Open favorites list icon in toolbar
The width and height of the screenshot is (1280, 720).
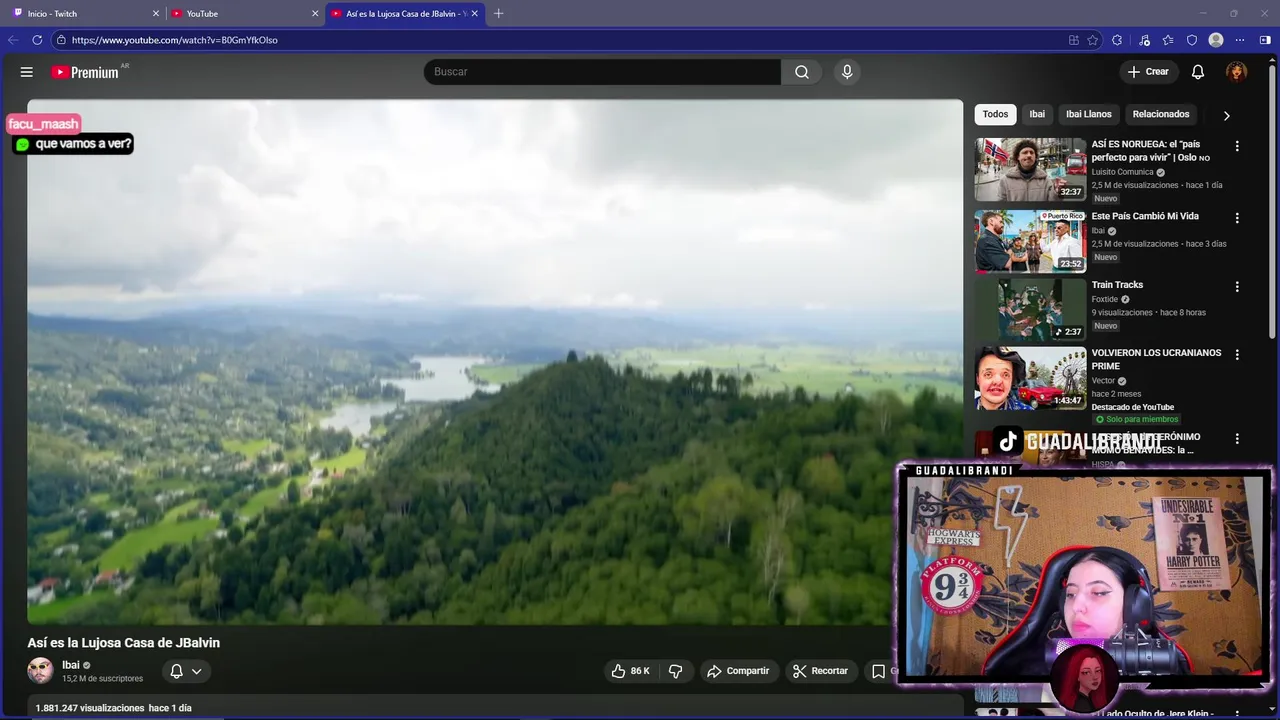click(1168, 40)
